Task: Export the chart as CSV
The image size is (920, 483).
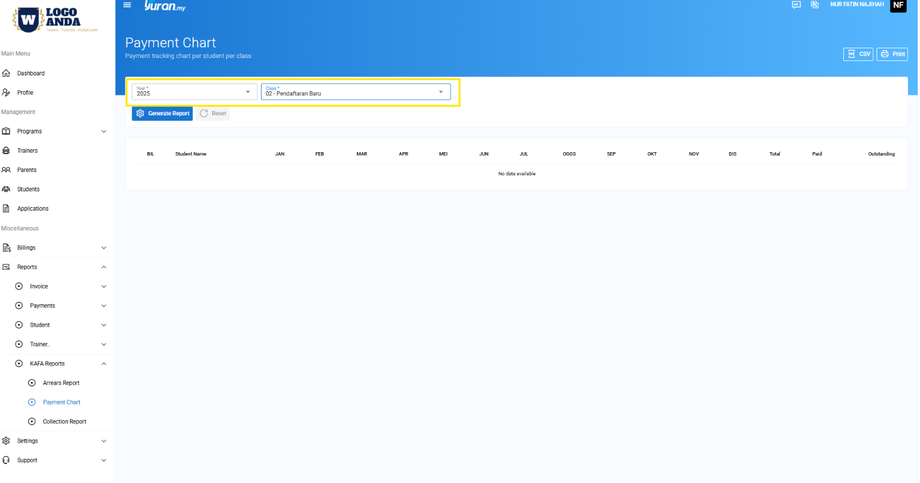Action: (x=858, y=54)
